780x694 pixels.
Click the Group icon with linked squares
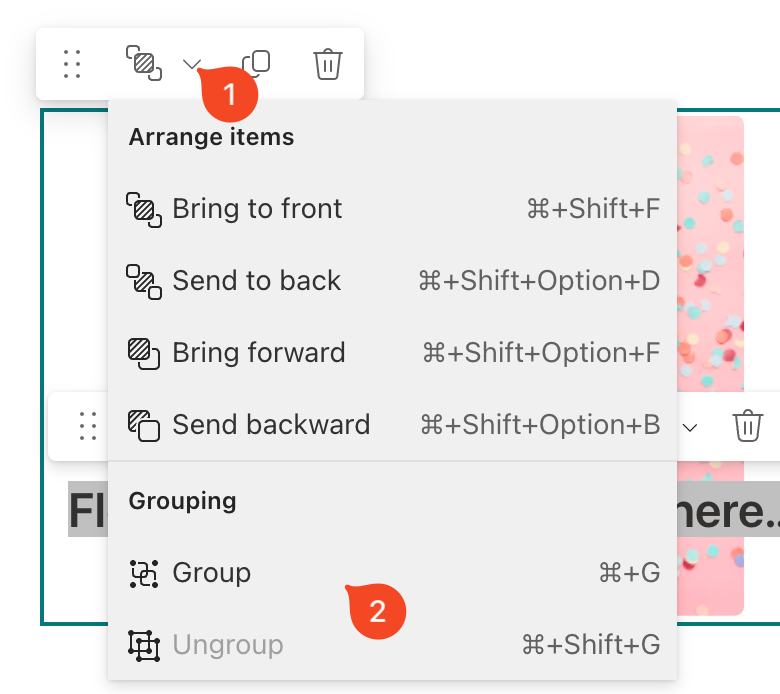pos(144,573)
